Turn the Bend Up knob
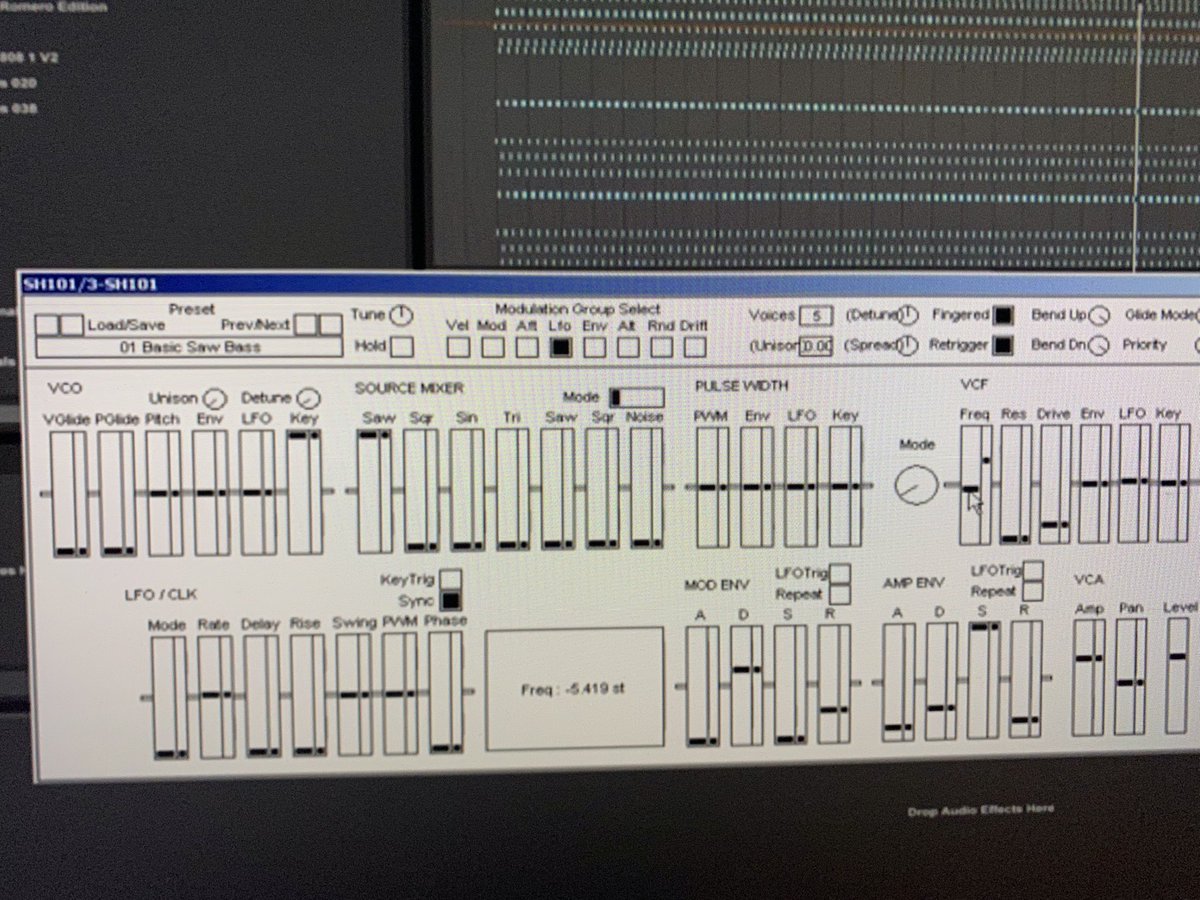Image resolution: width=1200 pixels, height=900 pixels. [x=1098, y=315]
